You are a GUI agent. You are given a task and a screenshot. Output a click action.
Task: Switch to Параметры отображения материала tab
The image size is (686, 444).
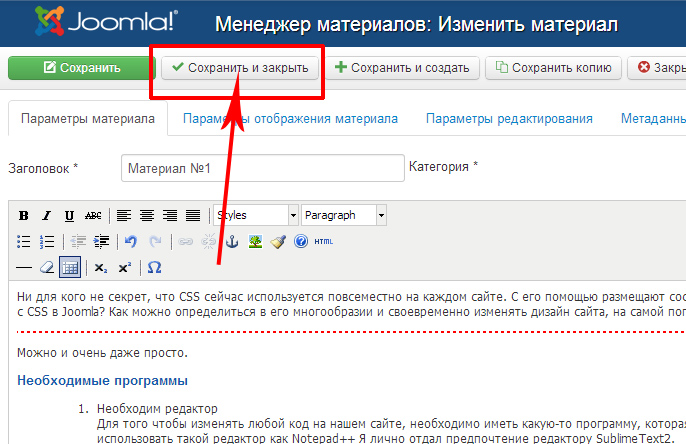point(290,119)
